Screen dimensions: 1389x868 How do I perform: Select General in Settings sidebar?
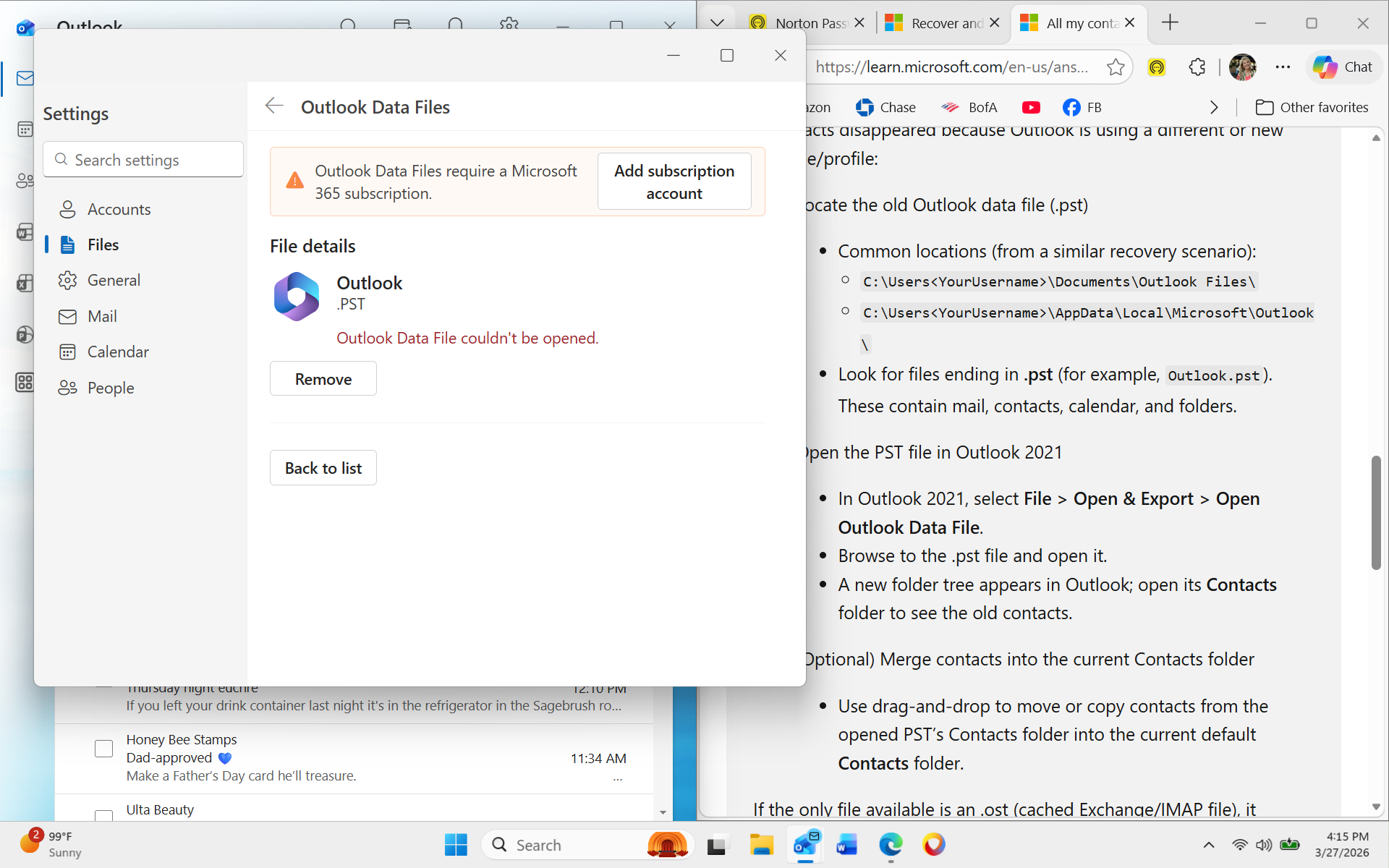(143, 280)
